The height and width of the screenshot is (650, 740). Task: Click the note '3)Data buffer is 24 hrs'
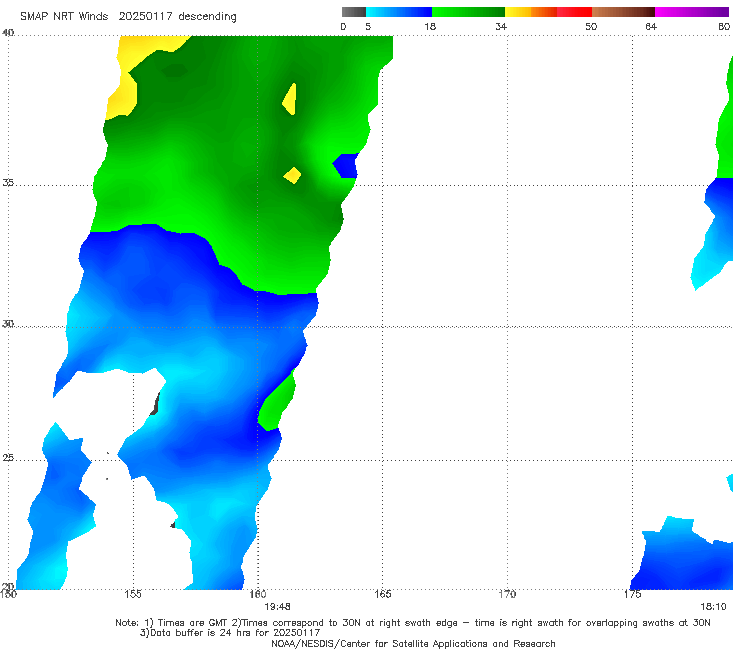(230, 633)
